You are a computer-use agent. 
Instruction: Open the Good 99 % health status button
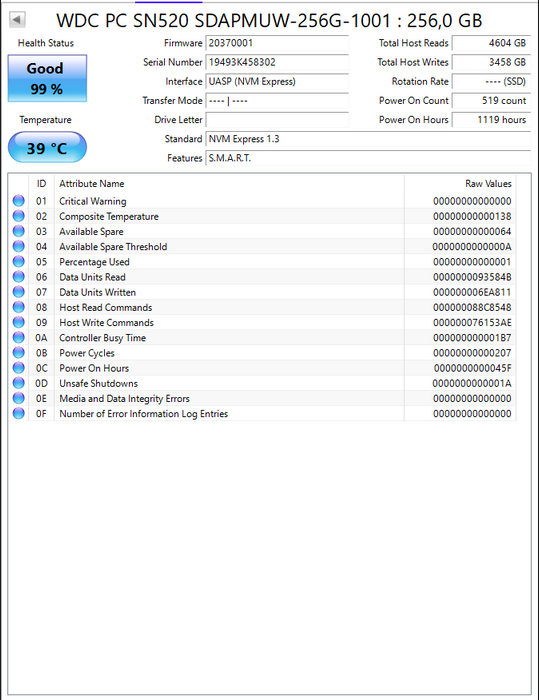(47, 78)
